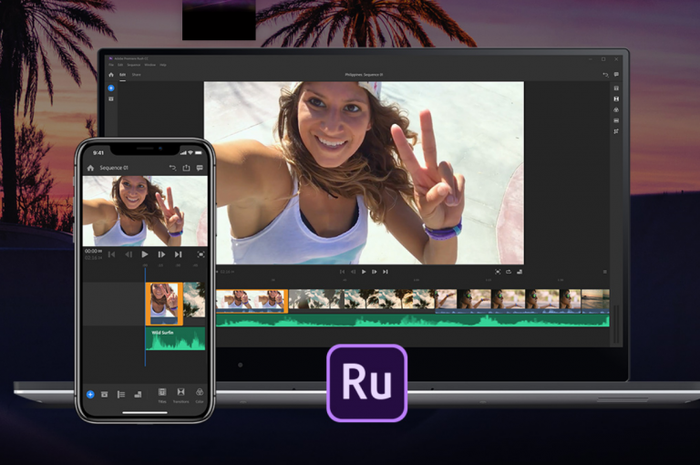The image size is (700, 465).
Task: Open the Transform crop icon in desktop right sidebar
Action: tap(616, 131)
